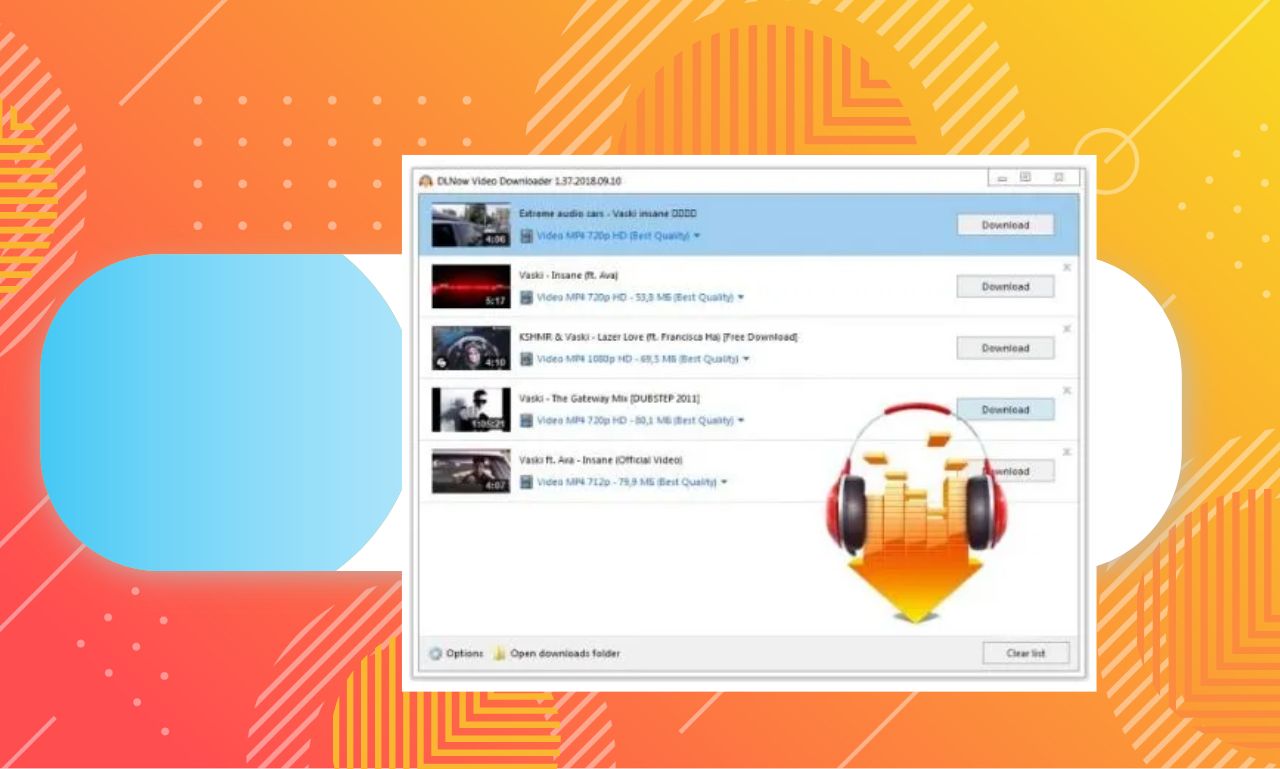
Task: Click the DLNow app icon in title bar
Action: [426, 181]
